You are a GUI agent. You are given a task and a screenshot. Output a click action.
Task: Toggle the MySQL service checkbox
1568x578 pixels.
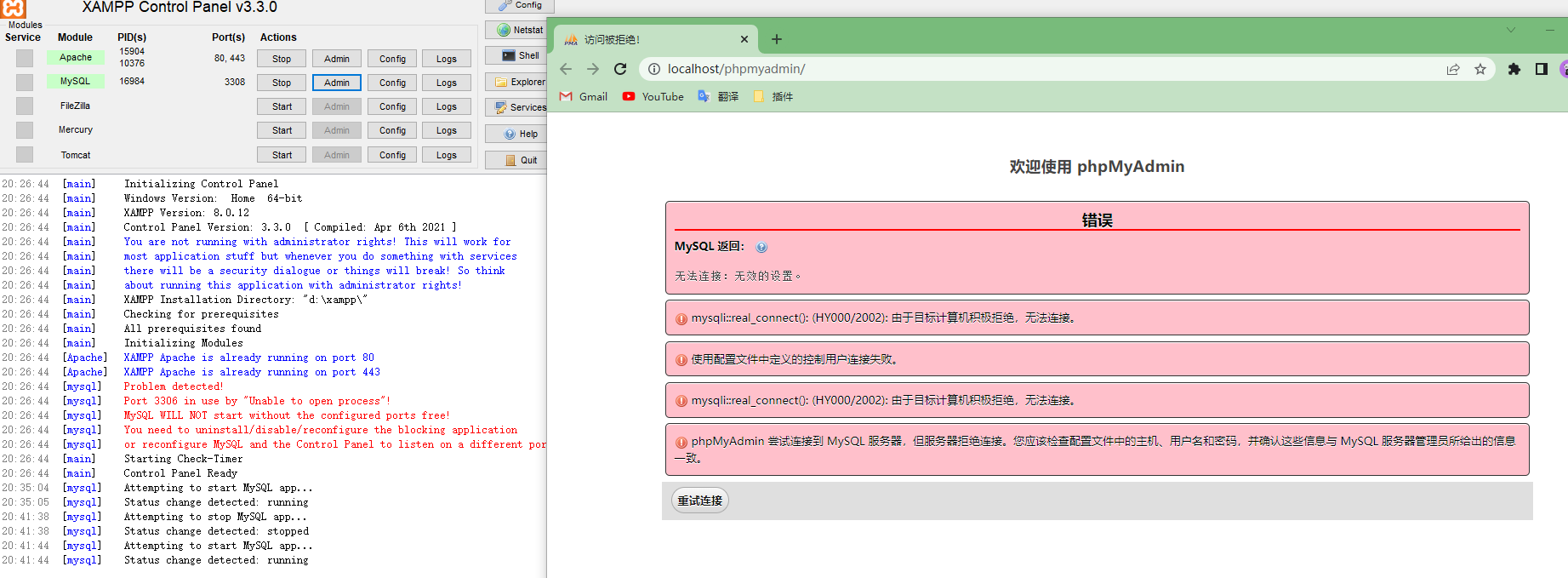(x=25, y=82)
